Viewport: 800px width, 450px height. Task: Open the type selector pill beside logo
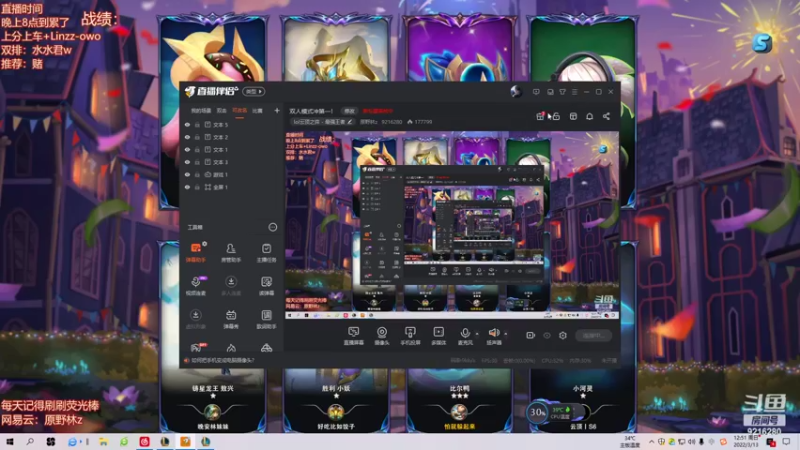click(x=253, y=92)
